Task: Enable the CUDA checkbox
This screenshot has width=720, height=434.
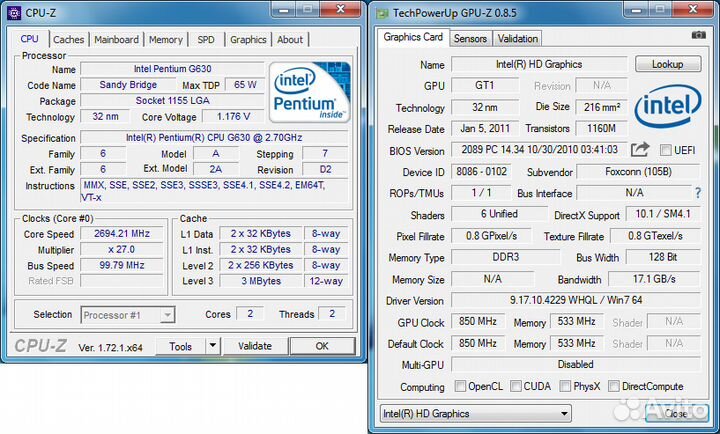Action: point(516,386)
